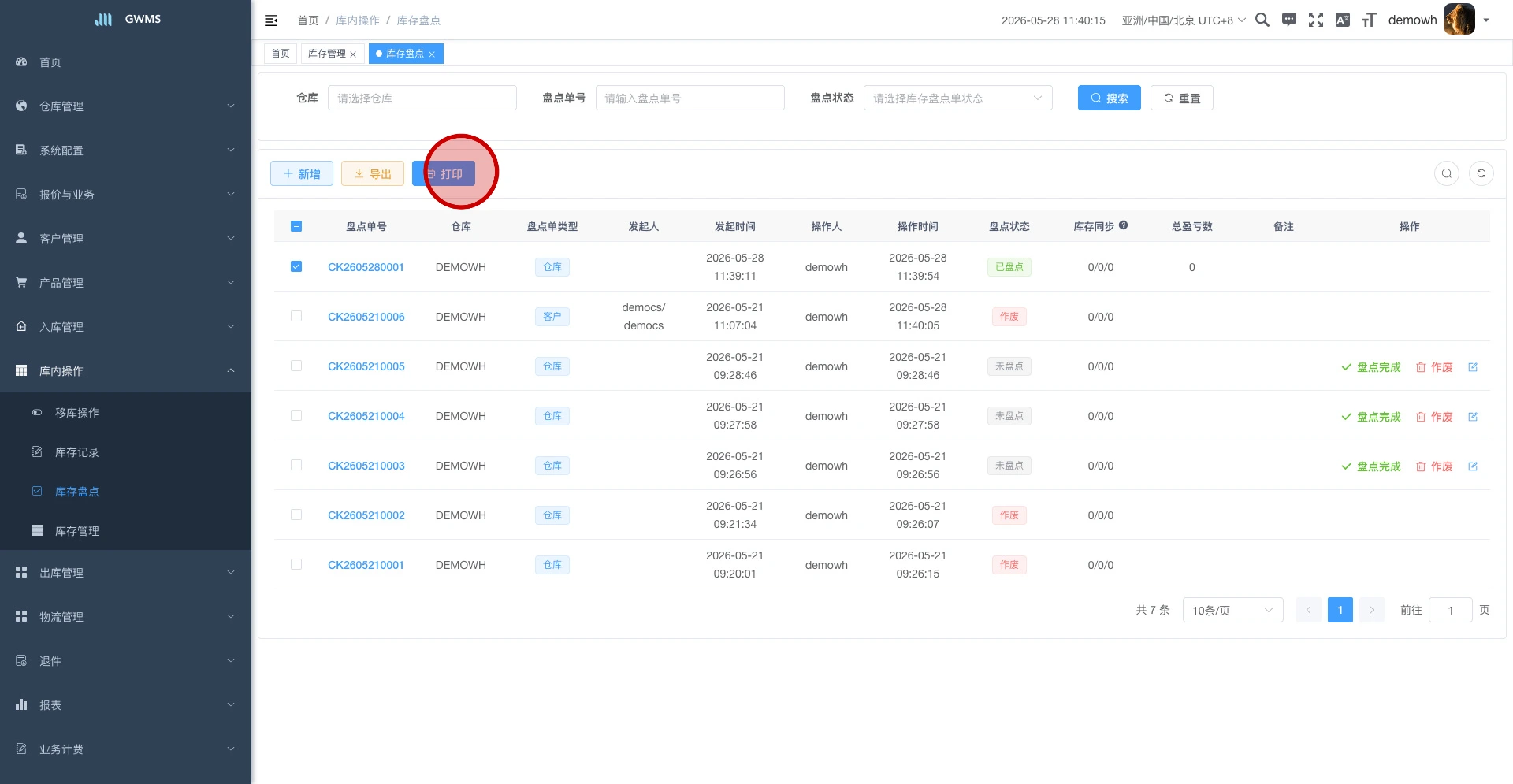
Task: Go to 首页 in the sidebar
Action: coord(126,62)
